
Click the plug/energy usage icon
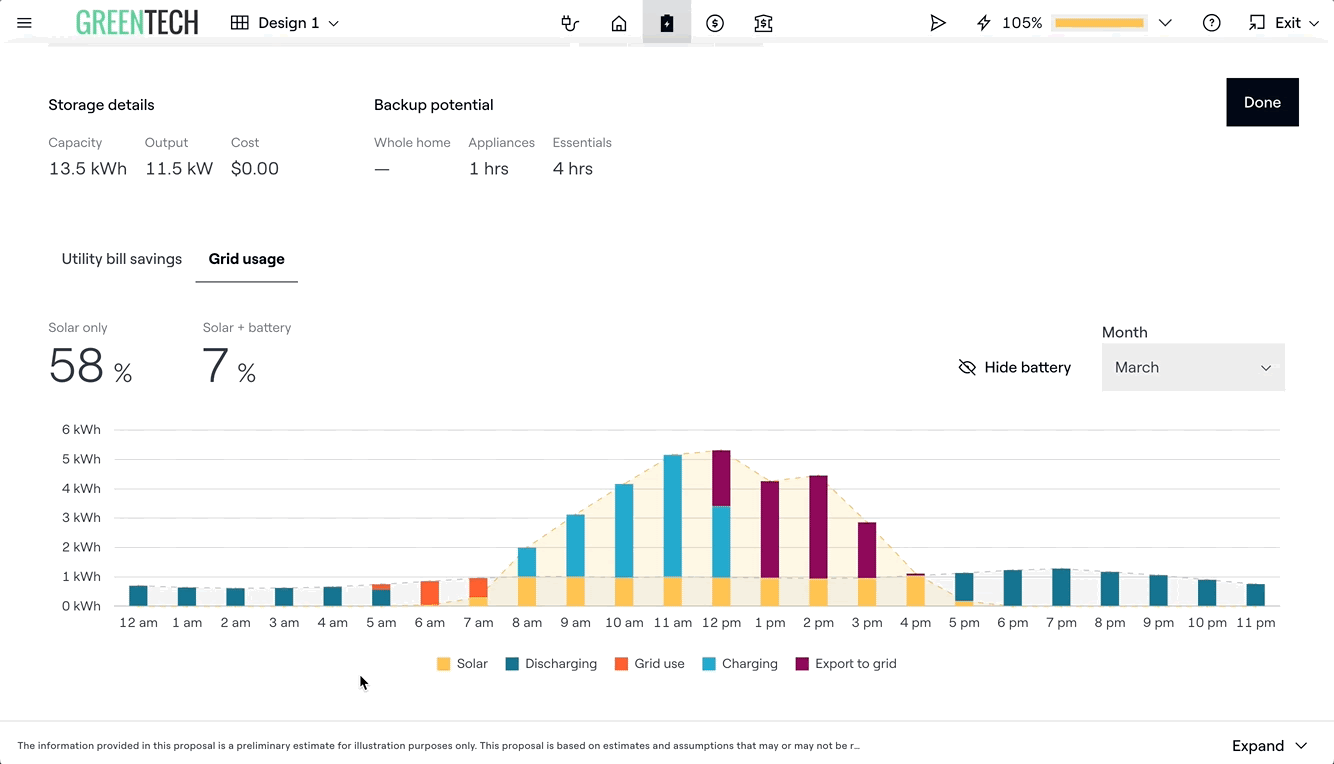[x=570, y=23]
